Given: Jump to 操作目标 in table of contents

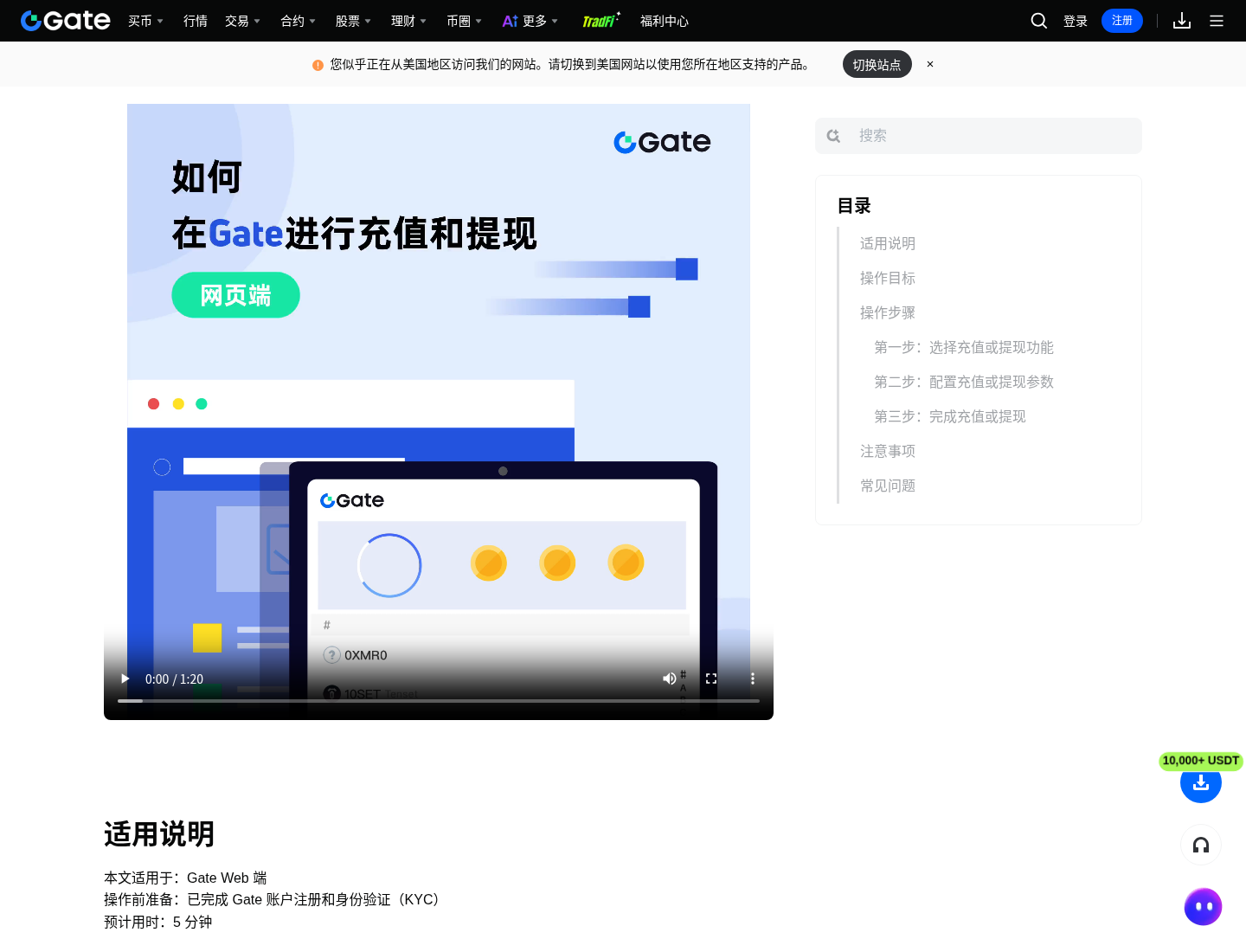Looking at the screenshot, I should tap(888, 279).
